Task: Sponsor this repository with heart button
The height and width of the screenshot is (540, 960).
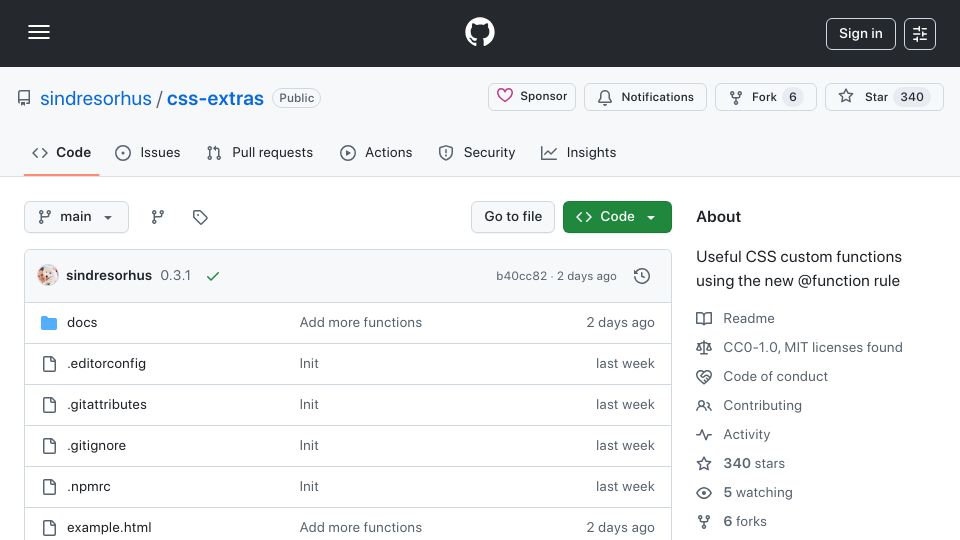Action: click(531, 97)
